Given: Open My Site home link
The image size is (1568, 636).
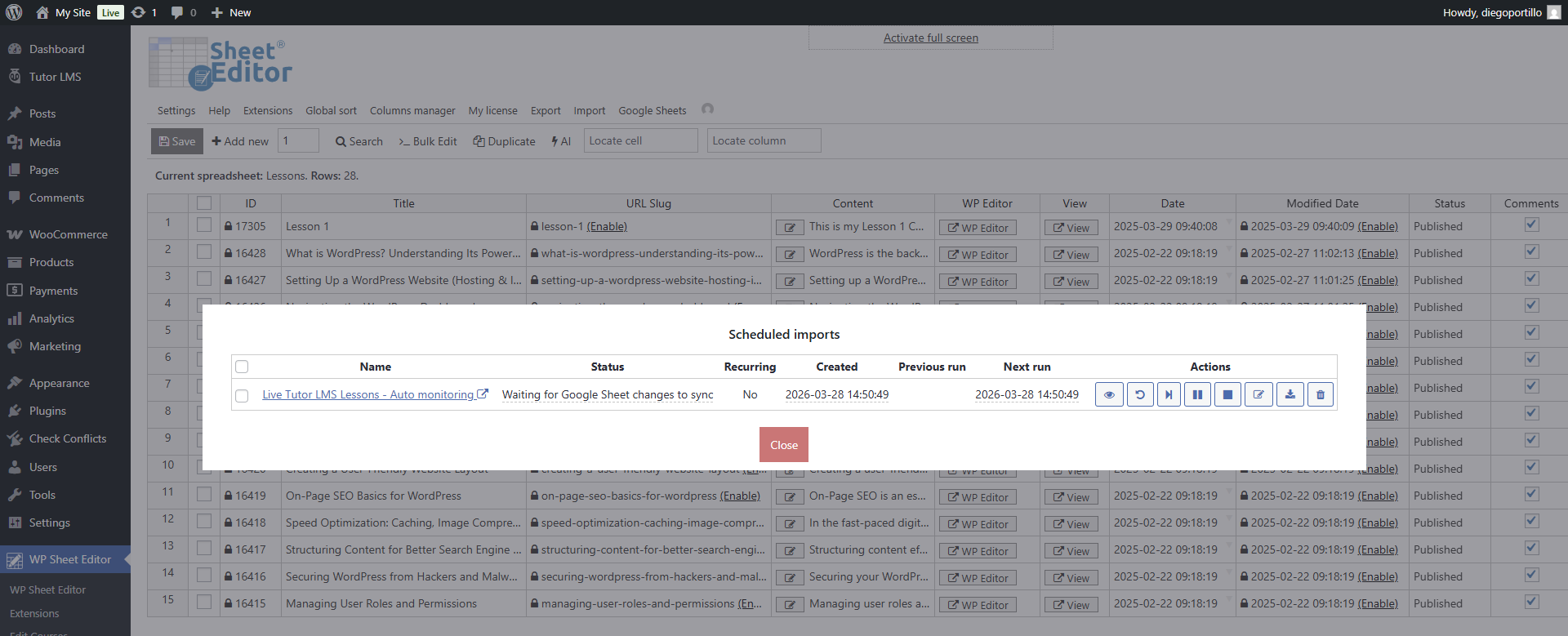Looking at the screenshot, I should click(x=64, y=12).
